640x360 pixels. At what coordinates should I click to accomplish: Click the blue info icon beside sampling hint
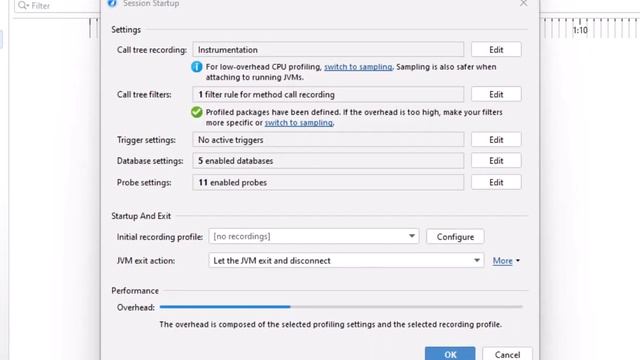click(x=197, y=67)
